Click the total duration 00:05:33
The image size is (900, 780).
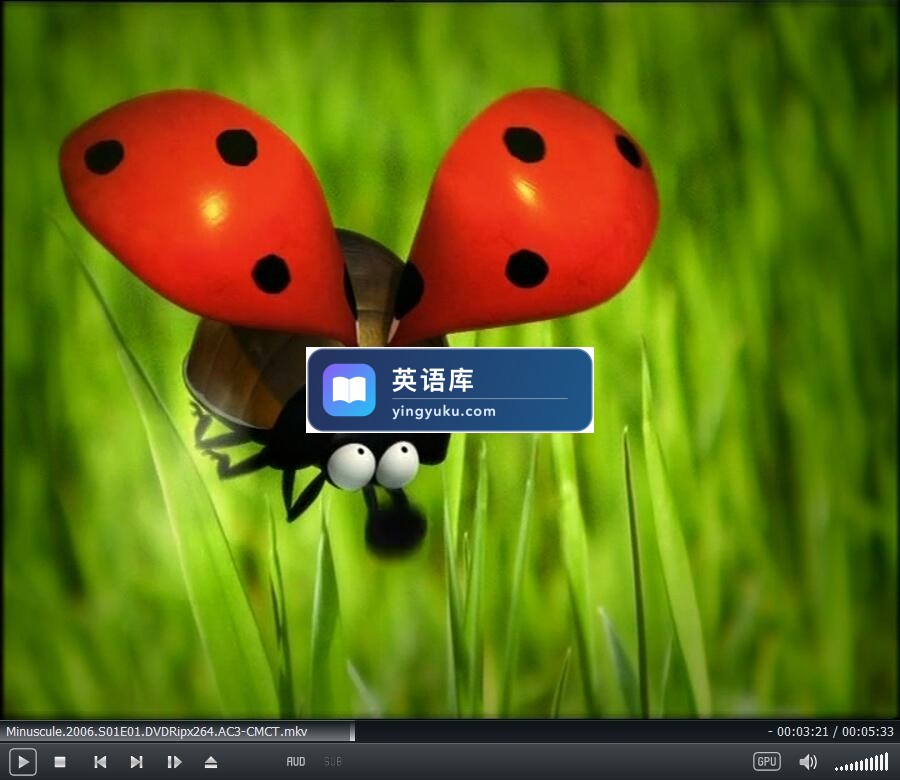coord(868,732)
